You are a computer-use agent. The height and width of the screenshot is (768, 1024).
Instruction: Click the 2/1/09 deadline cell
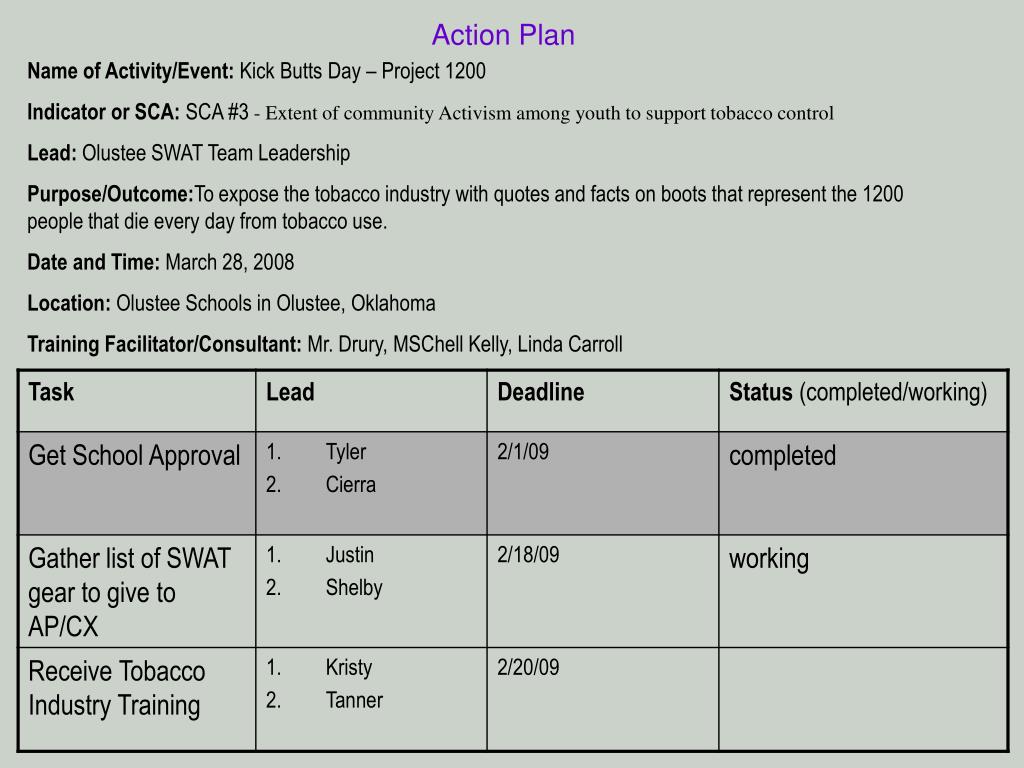pos(524,452)
